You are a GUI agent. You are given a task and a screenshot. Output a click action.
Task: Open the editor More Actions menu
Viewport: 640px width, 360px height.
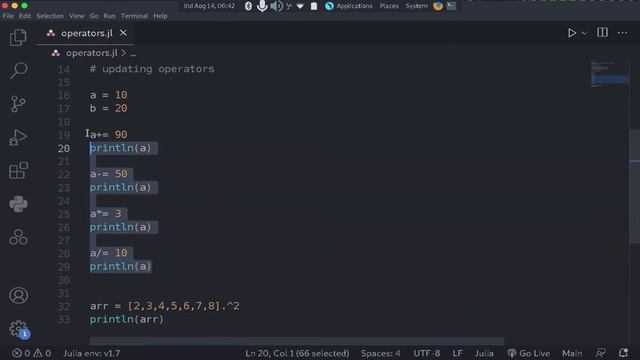pos(622,33)
